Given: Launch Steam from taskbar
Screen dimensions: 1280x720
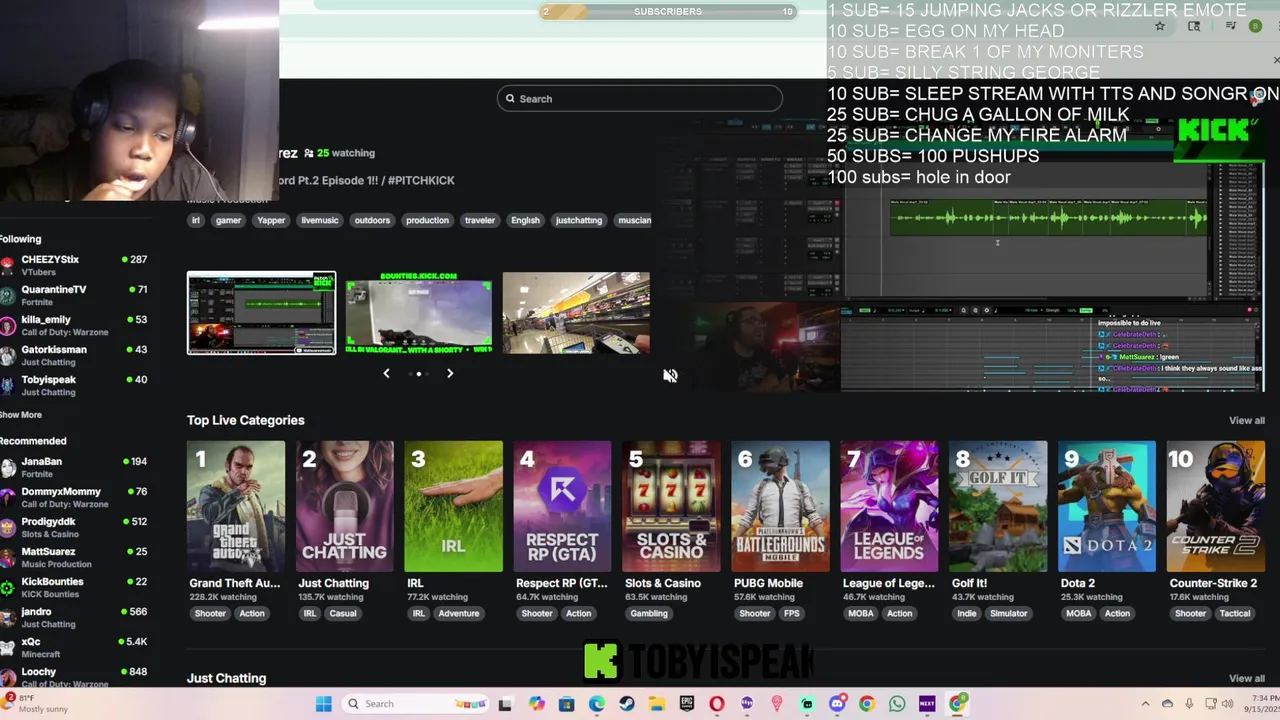Looking at the screenshot, I should [x=627, y=704].
